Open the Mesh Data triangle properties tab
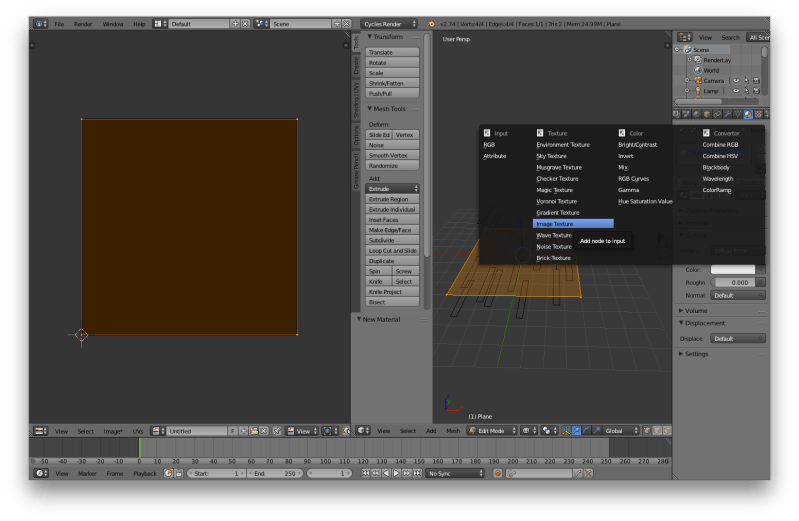 point(738,114)
